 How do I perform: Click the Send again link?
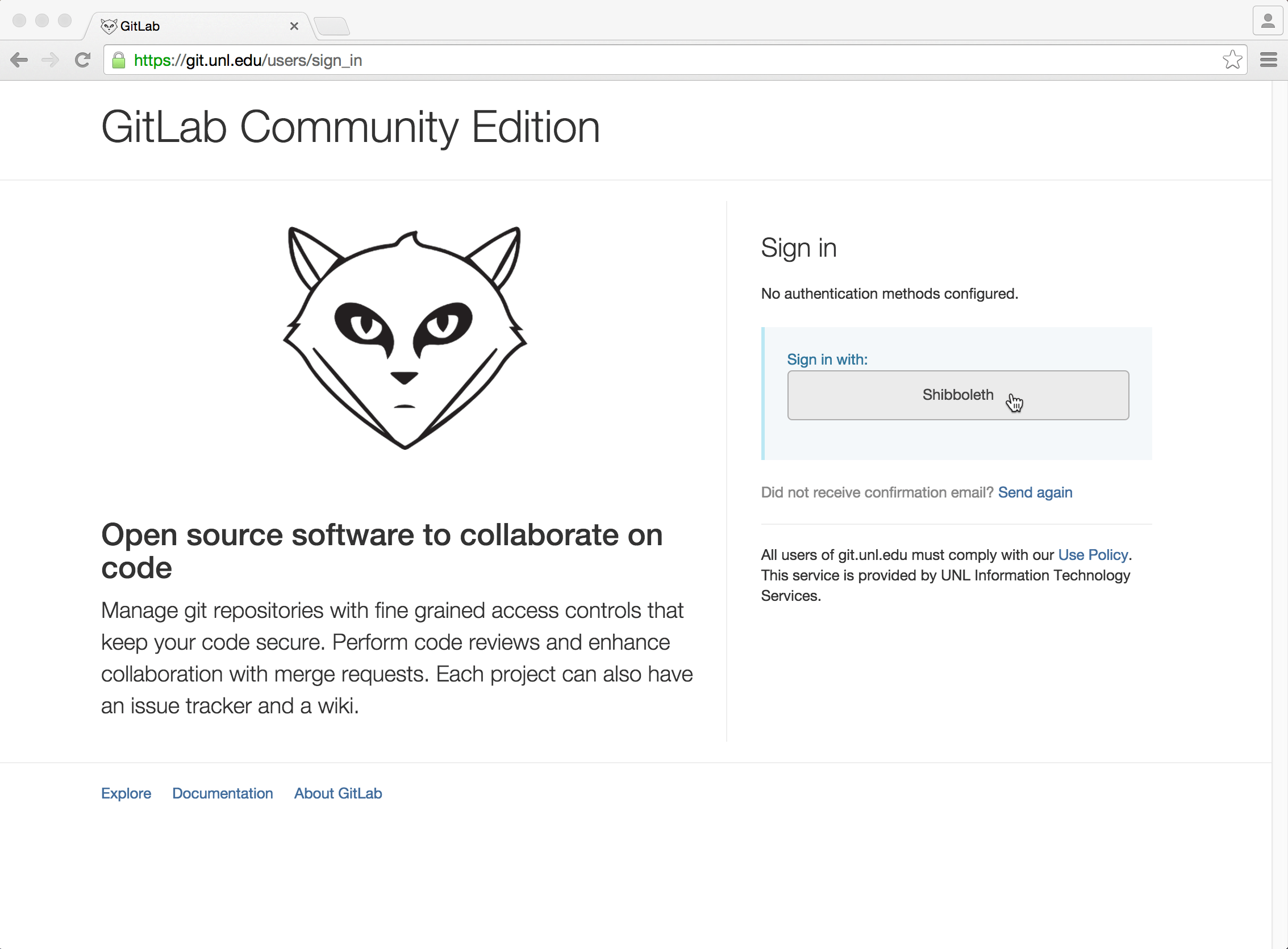[1035, 492]
